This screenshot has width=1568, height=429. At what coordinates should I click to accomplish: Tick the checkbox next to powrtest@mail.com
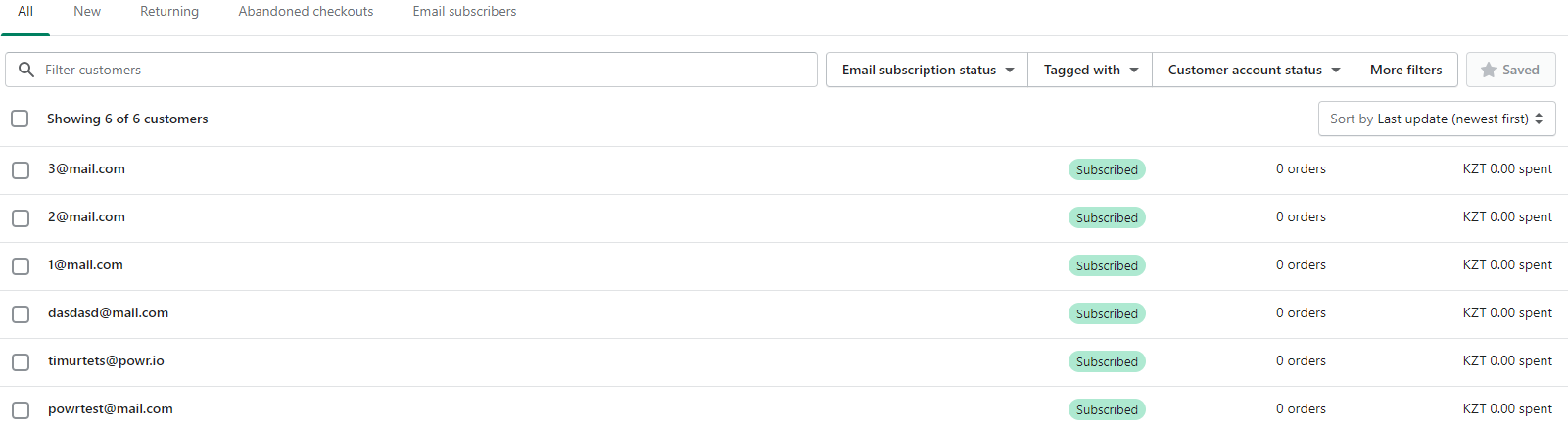click(21, 409)
